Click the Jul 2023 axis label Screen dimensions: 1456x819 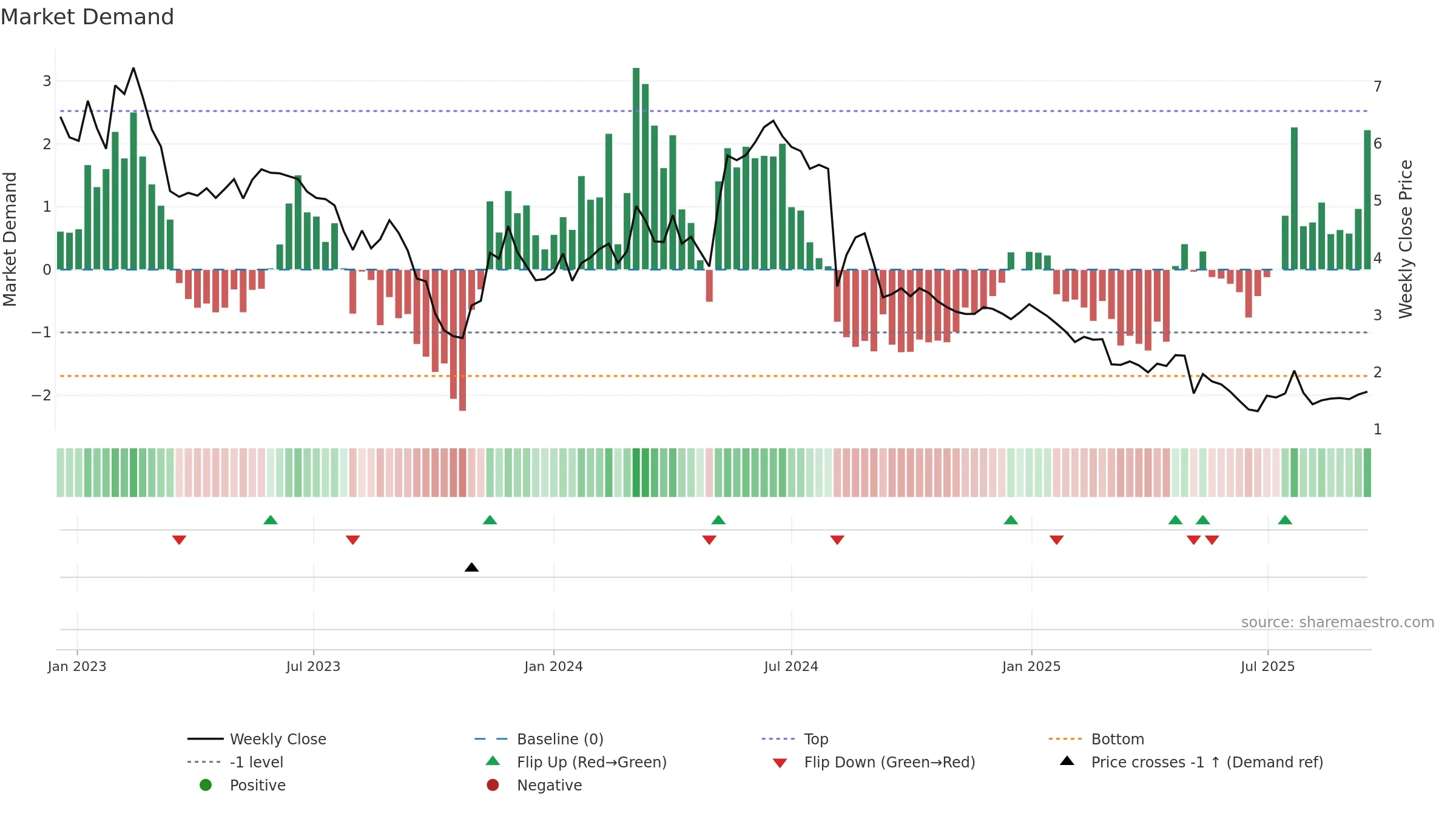[313, 666]
